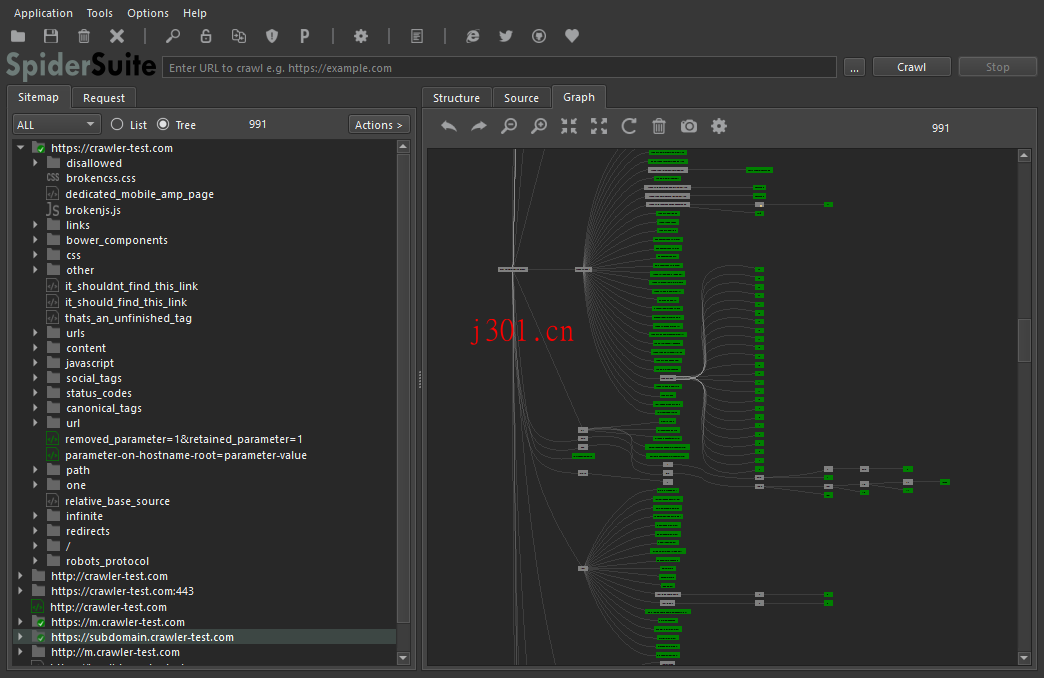Open the ALL filter dropdown
The image size is (1044, 678).
[x=56, y=124]
